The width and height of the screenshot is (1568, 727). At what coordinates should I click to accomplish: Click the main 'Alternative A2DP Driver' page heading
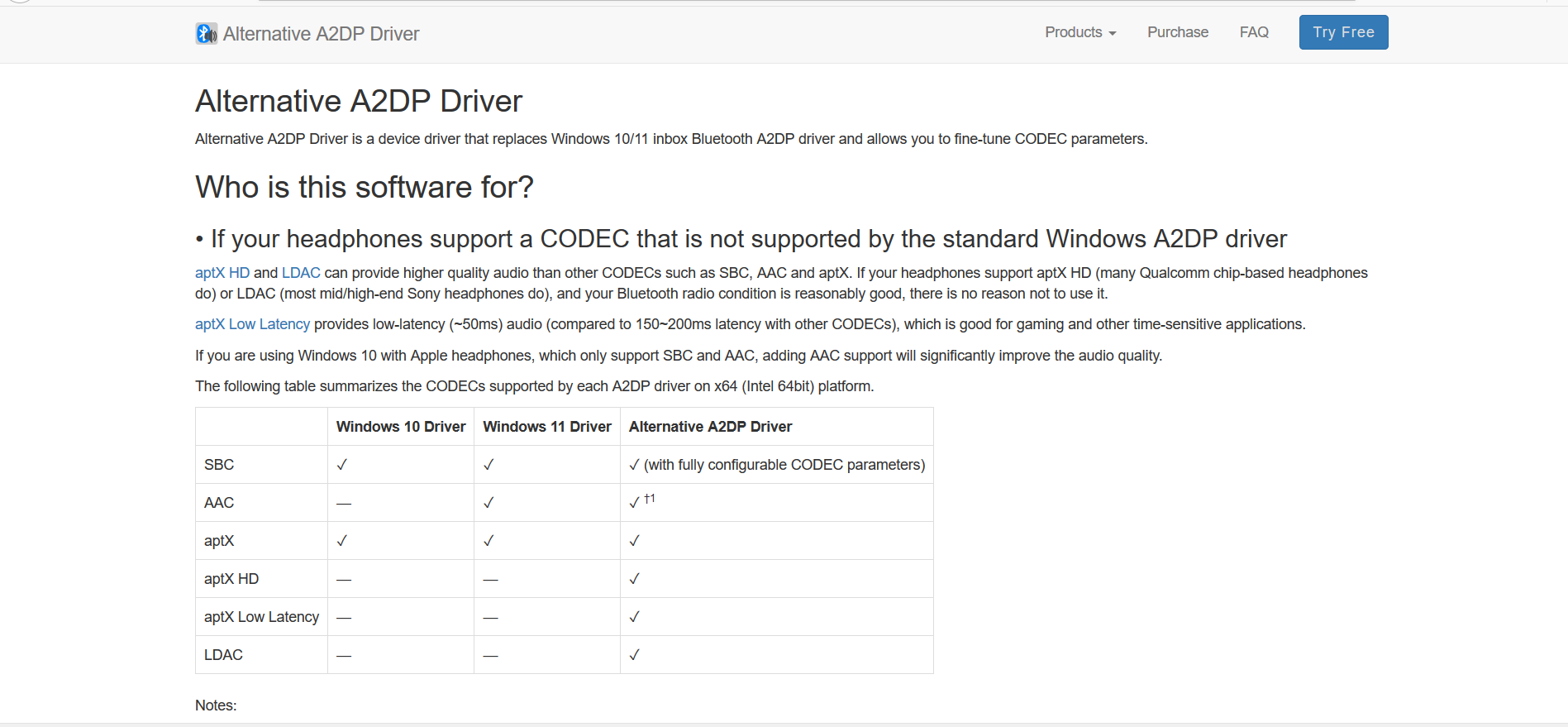coord(359,101)
